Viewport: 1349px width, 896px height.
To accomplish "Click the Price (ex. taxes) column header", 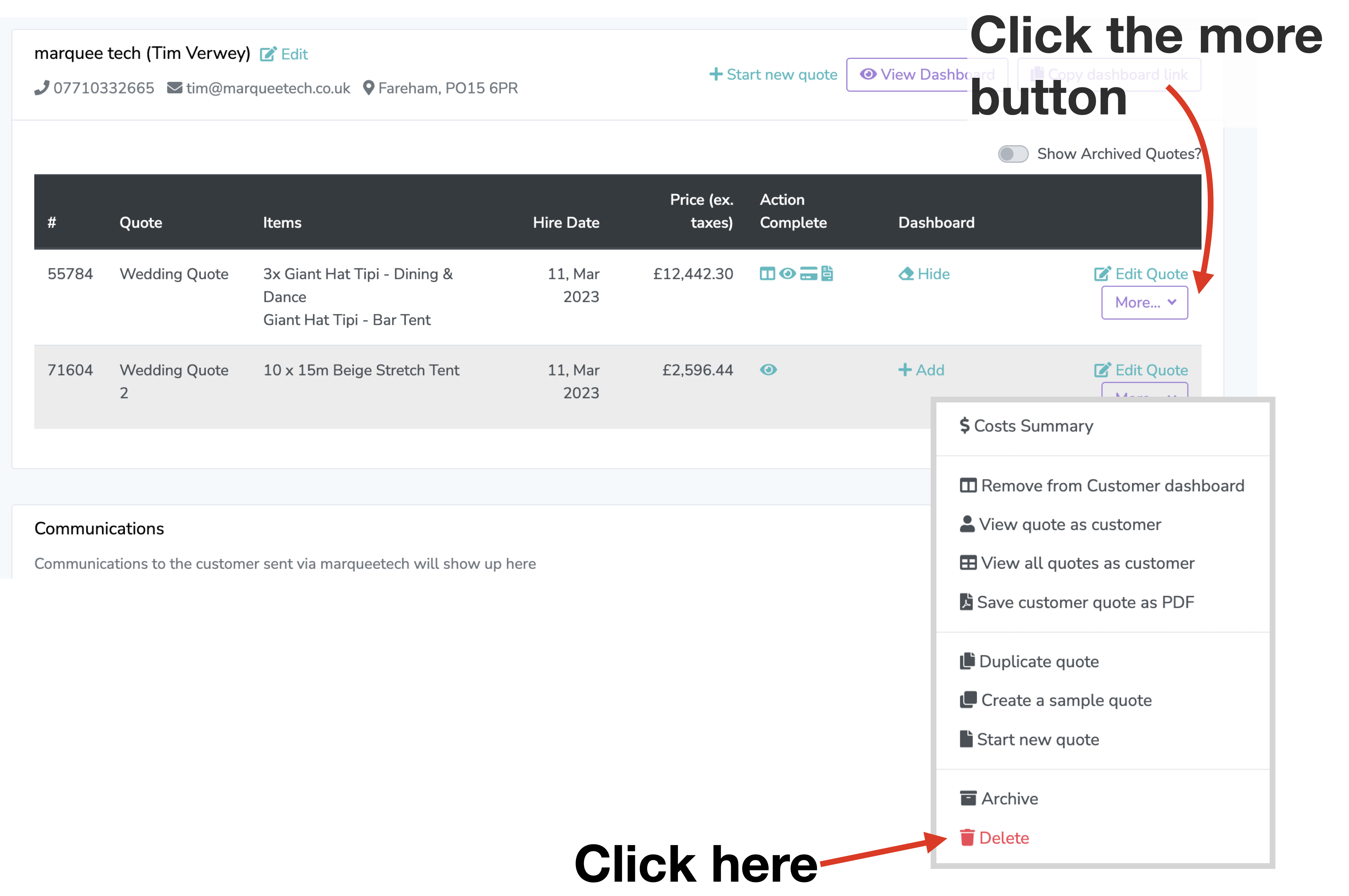I will tap(701, 211).
